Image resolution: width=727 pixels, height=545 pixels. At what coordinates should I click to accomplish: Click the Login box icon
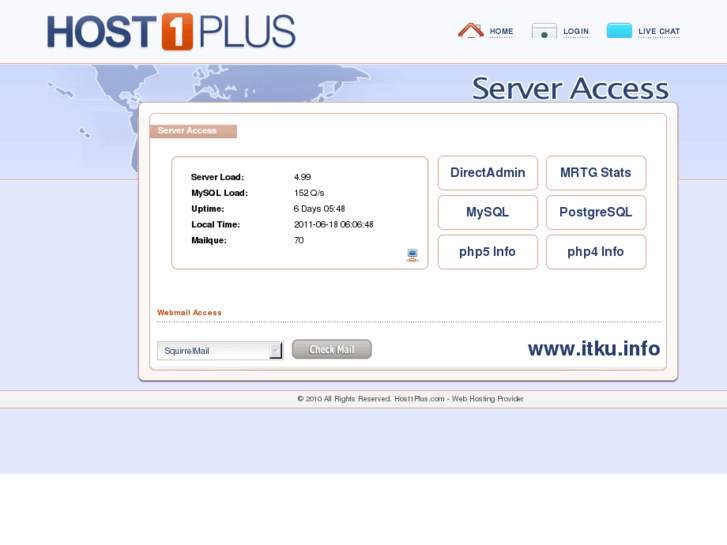click(x=544, y=31)
